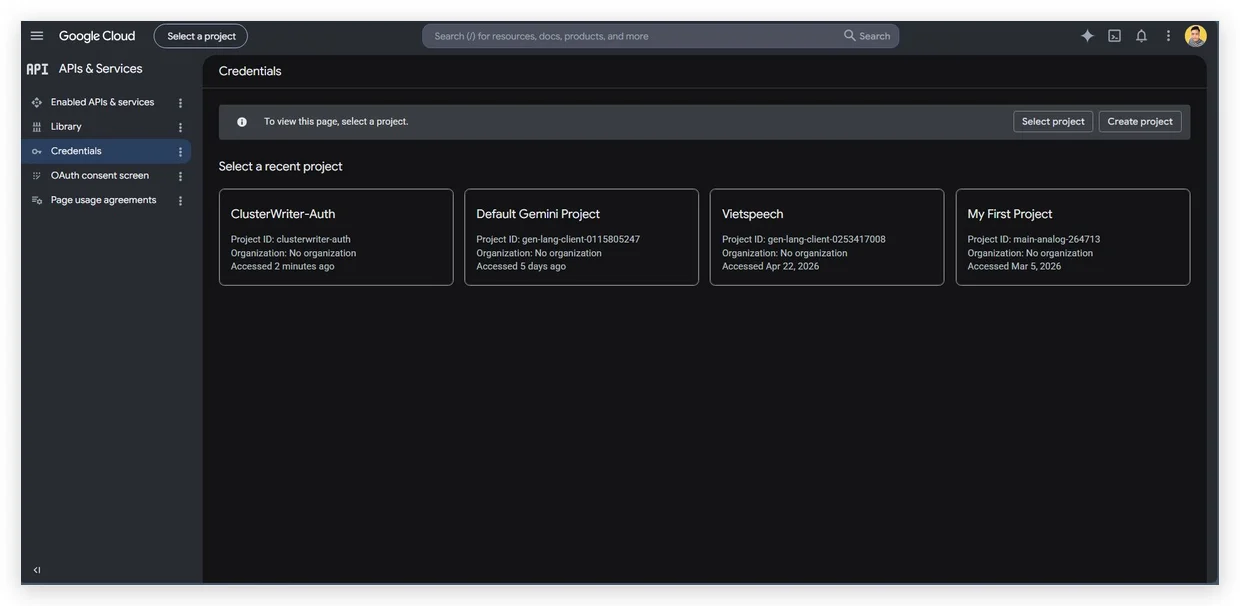The image size is (1240, 606).
Task: Choose the My First Project card
Action: (1073, 237)
